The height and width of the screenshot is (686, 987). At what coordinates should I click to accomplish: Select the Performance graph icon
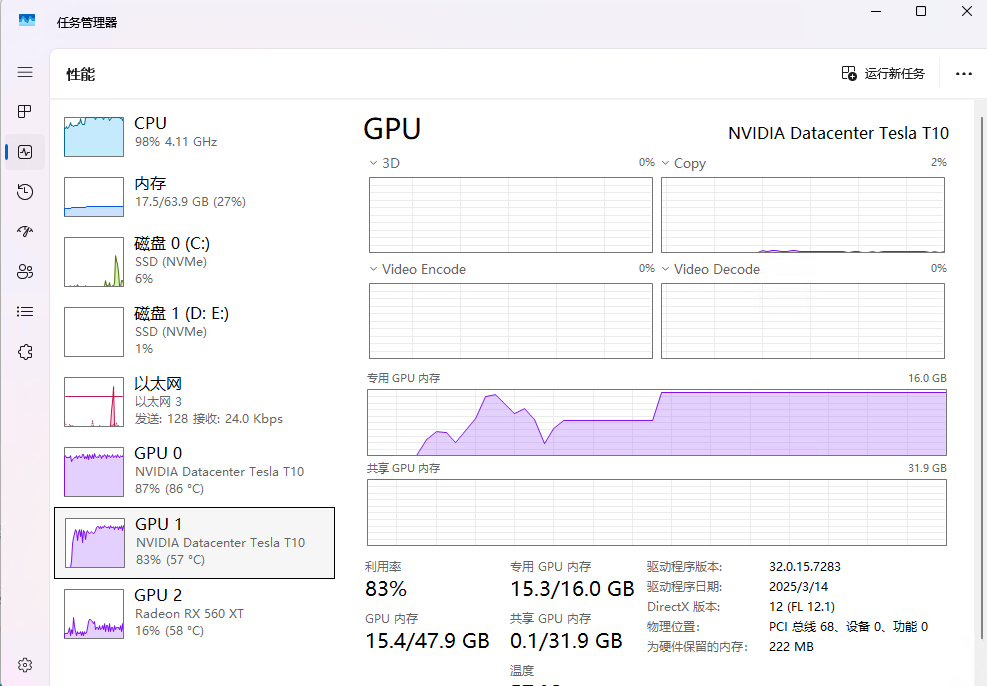click(25, 151)
